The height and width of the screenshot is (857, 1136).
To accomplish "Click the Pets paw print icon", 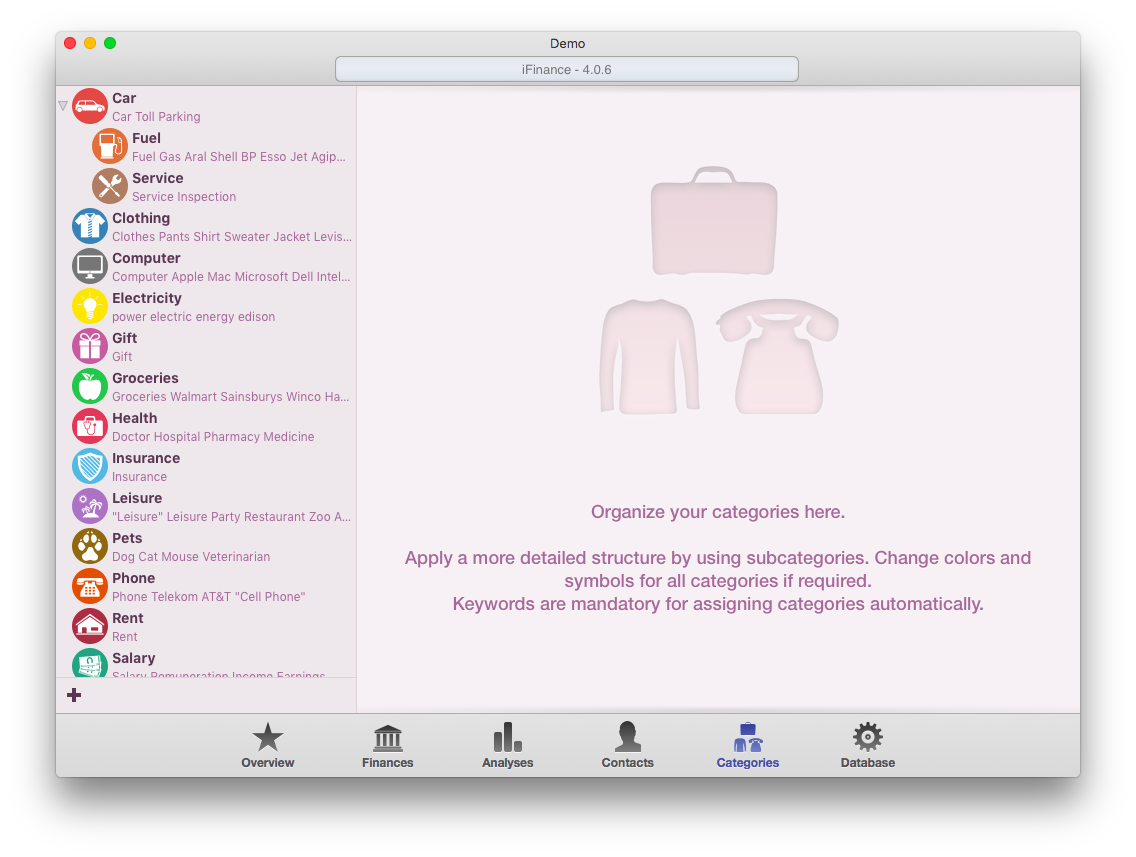I will click(x=90, y=546).
